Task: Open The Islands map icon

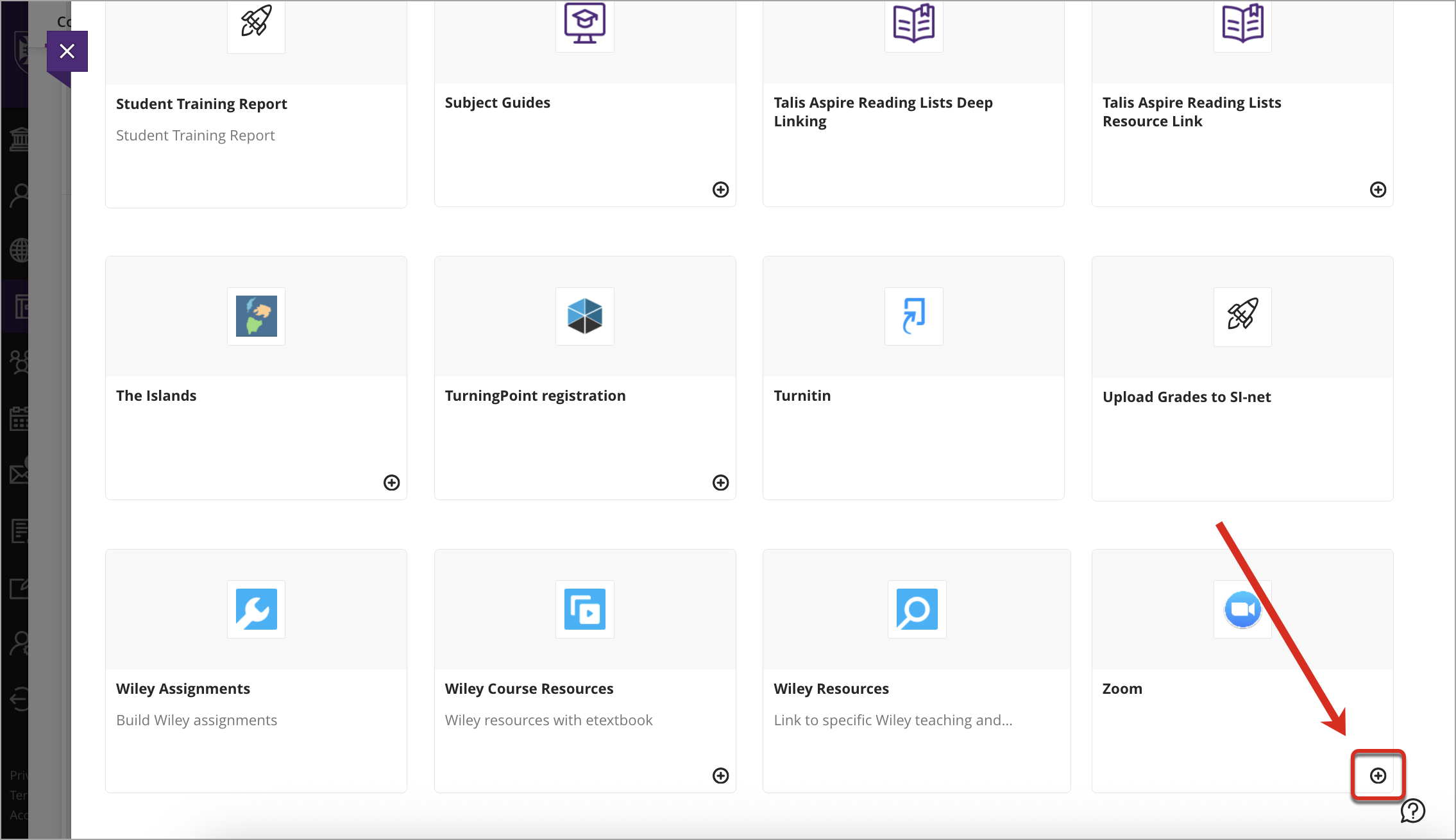Action: [256, 316]
